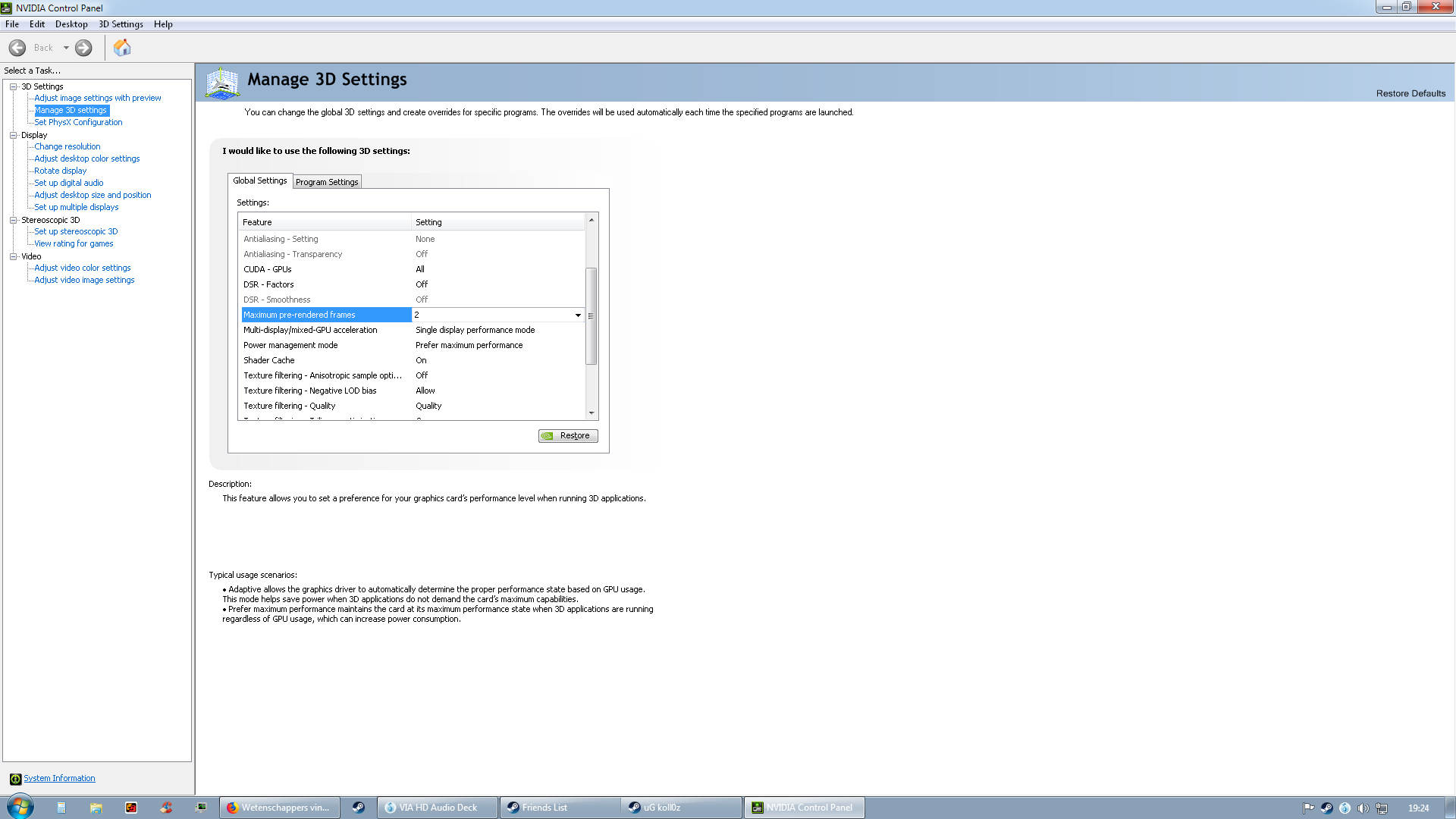Image resolution: width=1456 pixels, height=819 pixels.
Task: Select Texture filtering - Negative LOD bias row
Action: [x=413, y=391]
